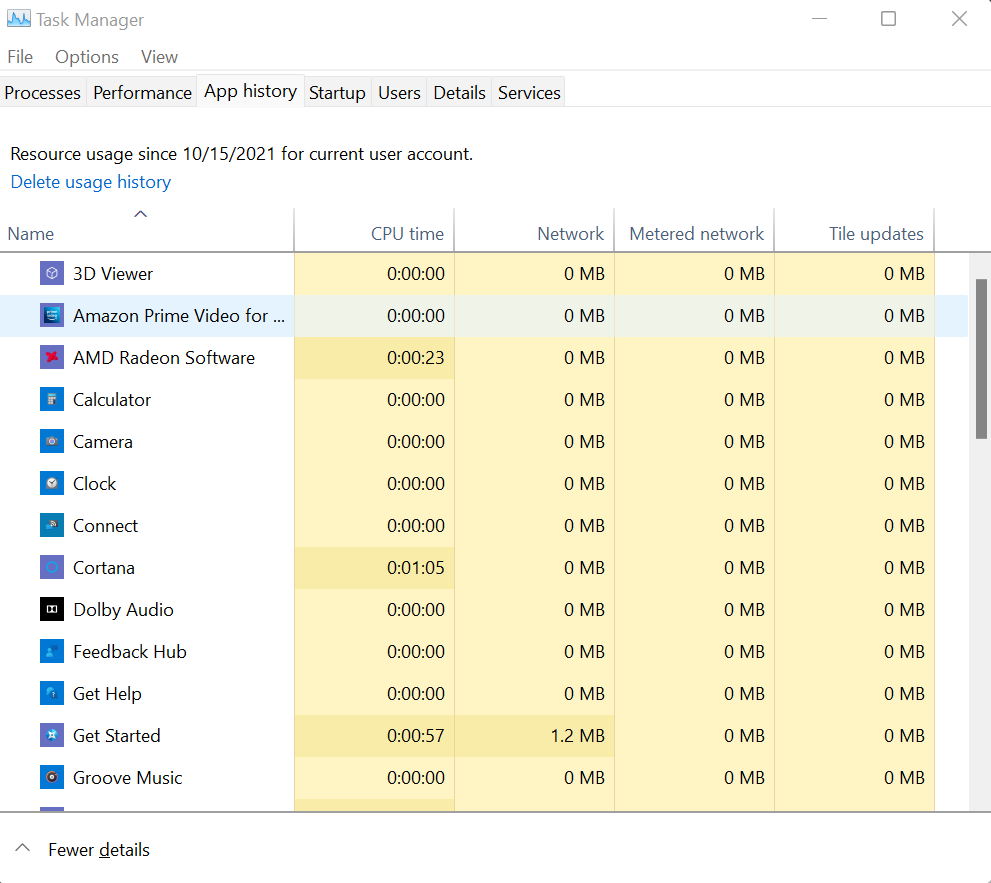
Task: Click Clock's Tile updates 0 MB cell
Action: [x=854, y=484]
